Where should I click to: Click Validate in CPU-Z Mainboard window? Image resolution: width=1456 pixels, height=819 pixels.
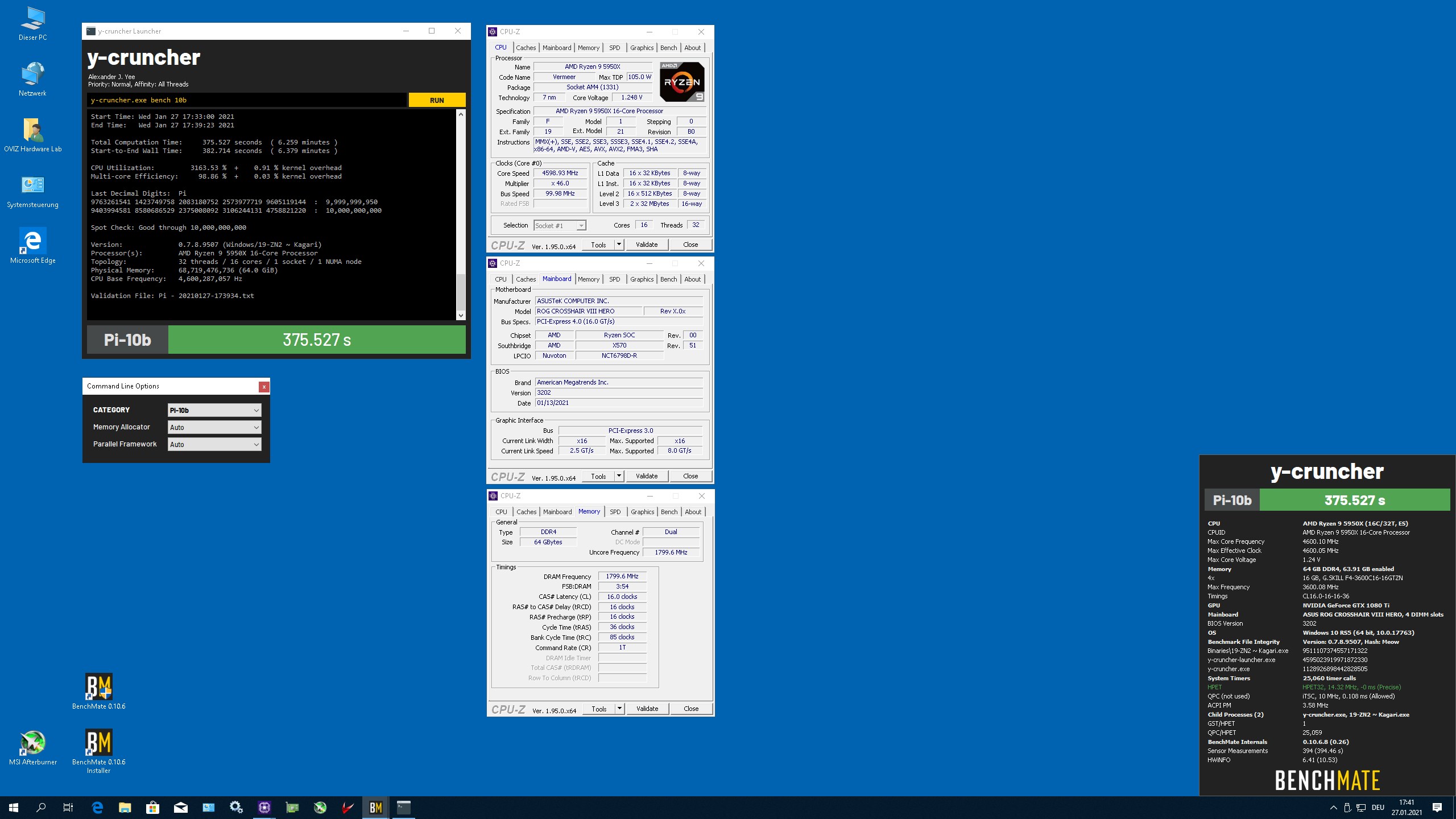coord(647,476)
